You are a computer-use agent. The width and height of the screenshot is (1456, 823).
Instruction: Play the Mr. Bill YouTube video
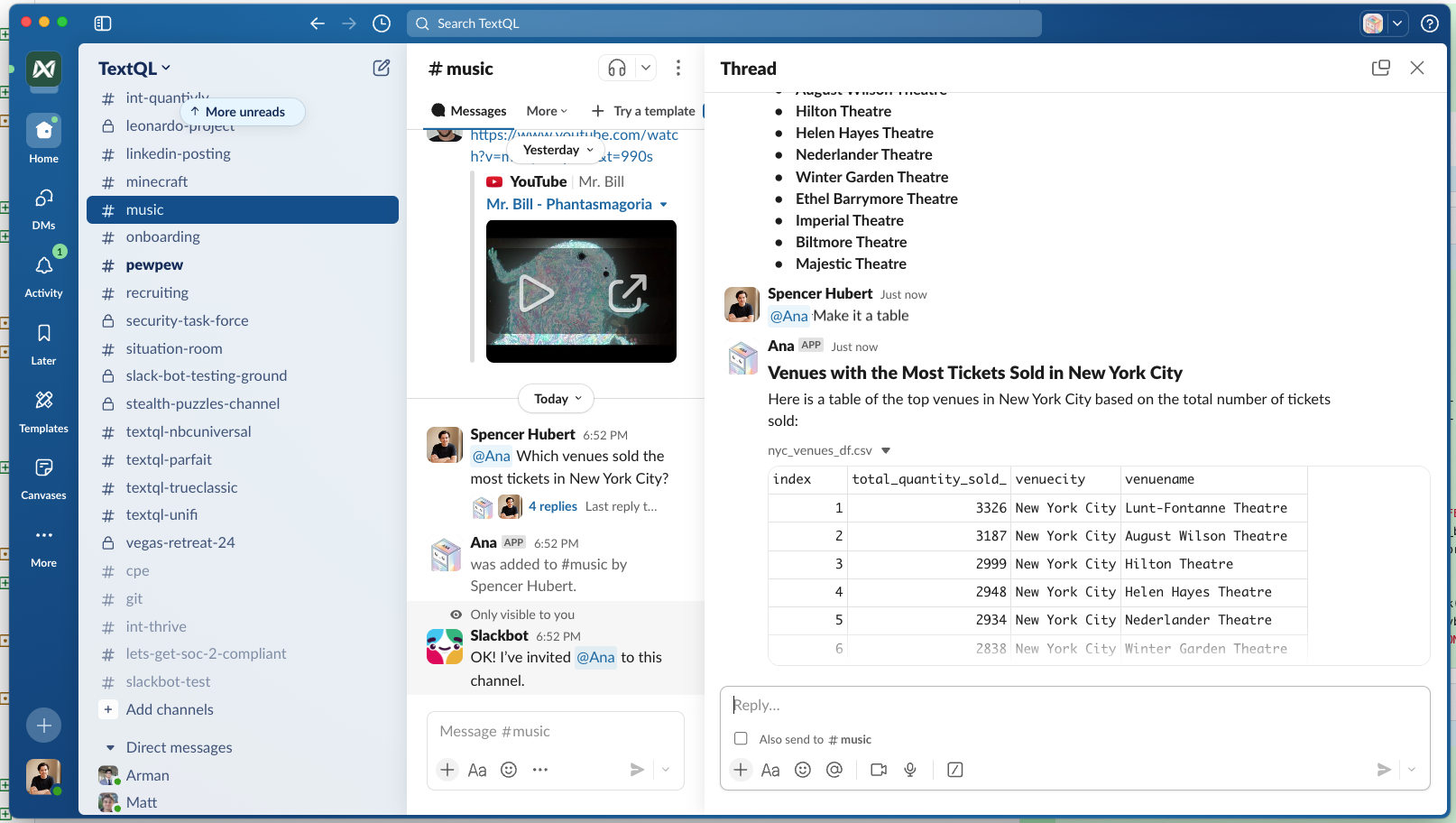(536, 293)
